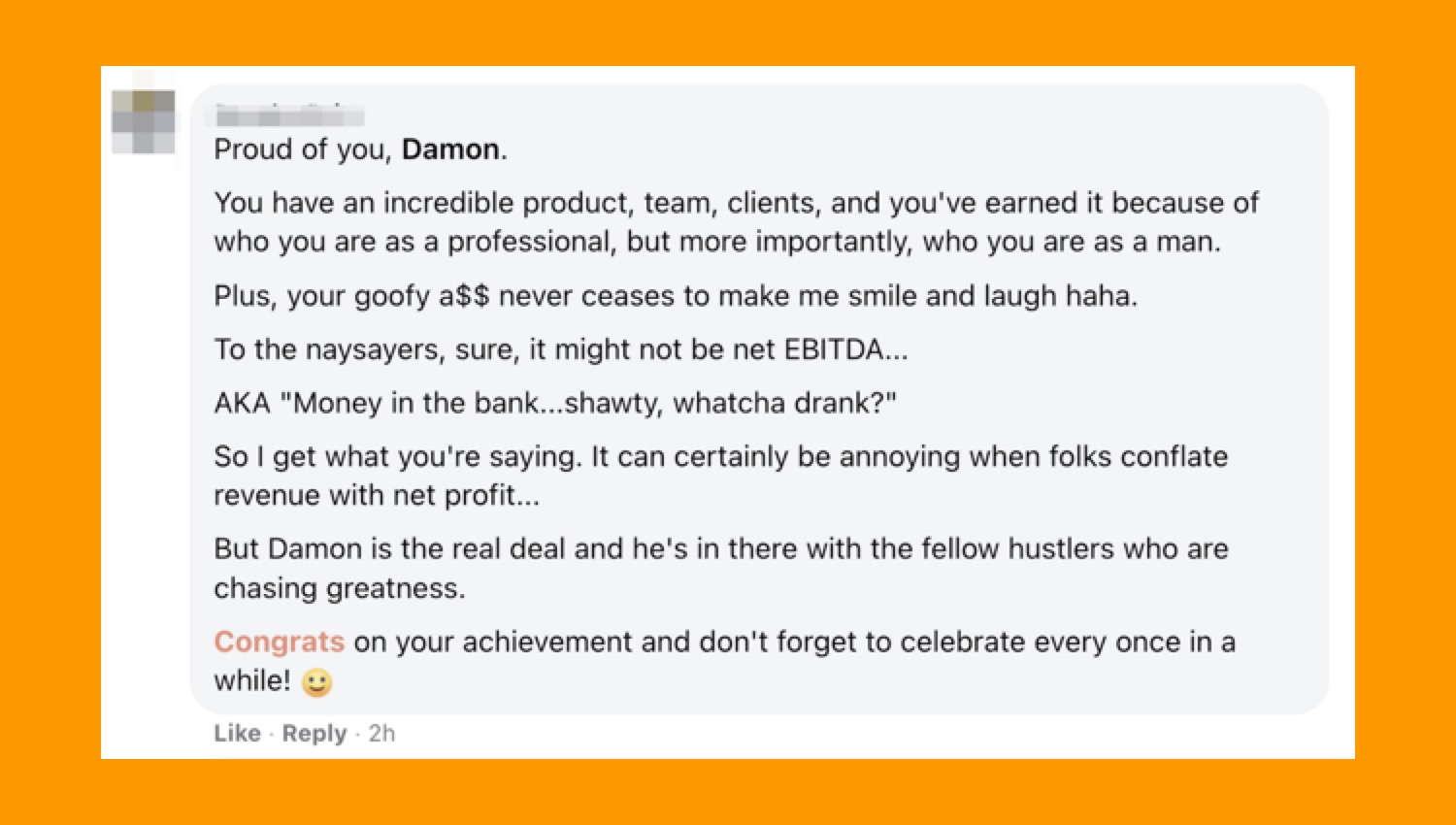Click the "chasing greatness." text
1456x825 pixels.
[x=340, y=588]
